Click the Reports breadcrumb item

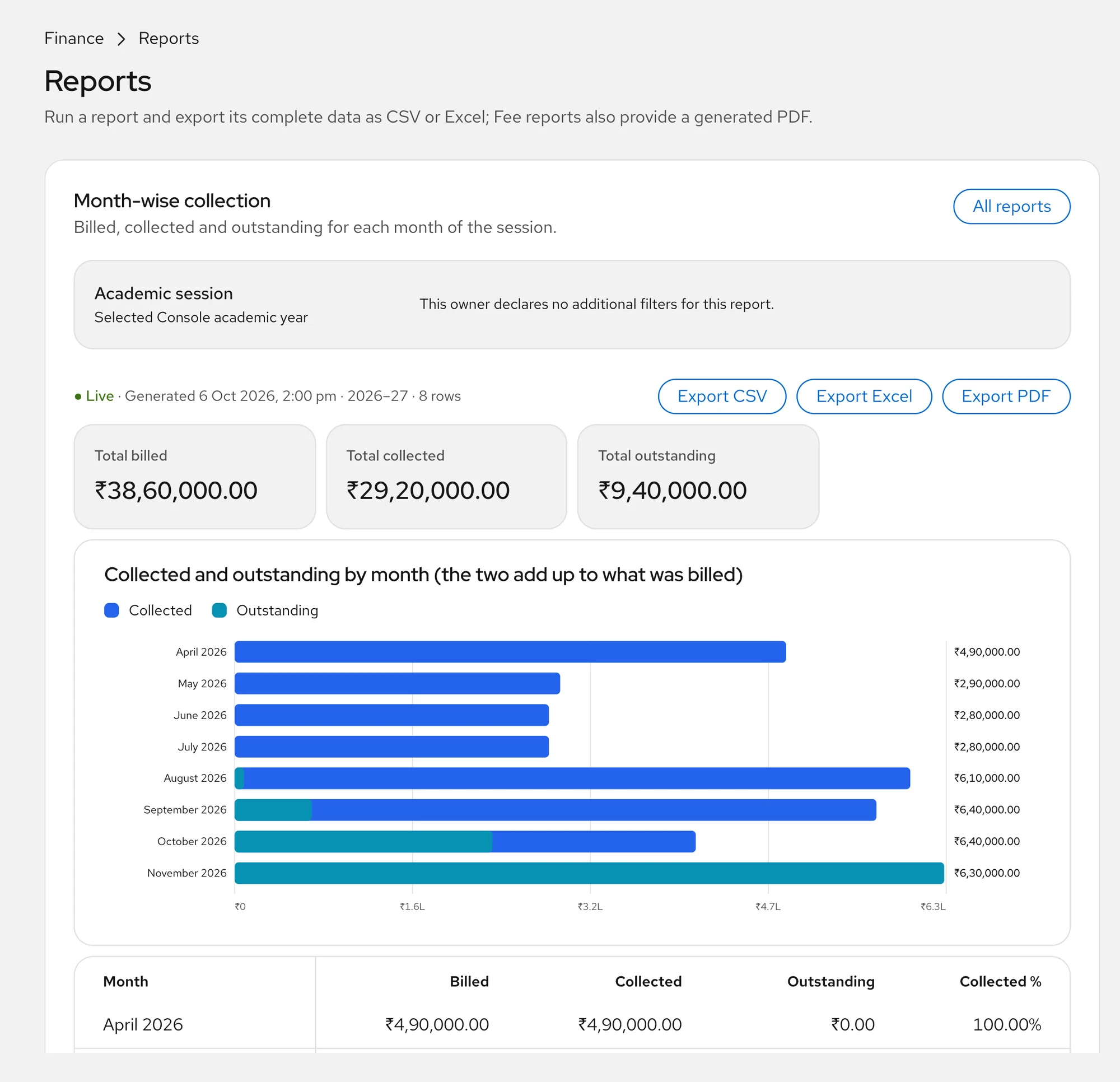169,38
